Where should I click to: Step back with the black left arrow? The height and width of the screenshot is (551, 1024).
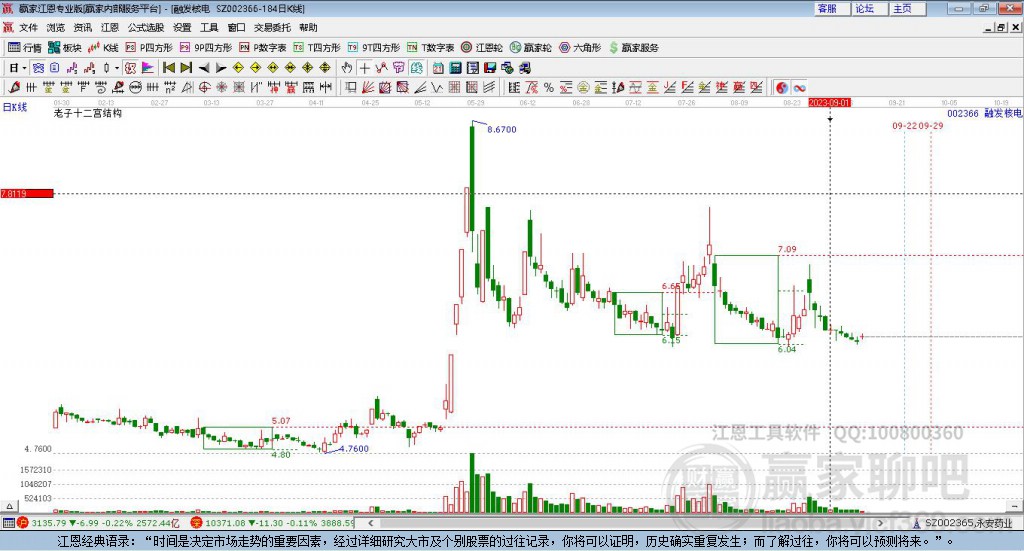[204, 68]
